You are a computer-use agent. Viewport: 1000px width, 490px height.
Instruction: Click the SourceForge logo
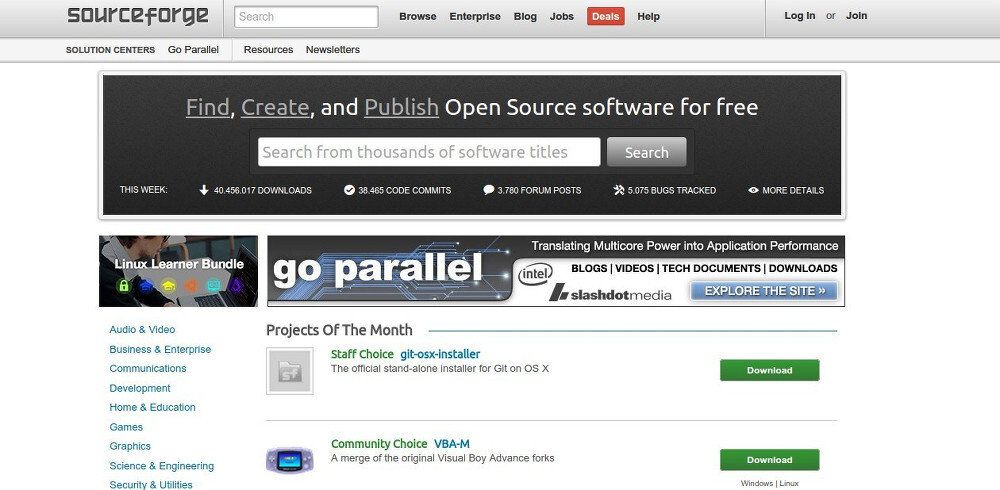(138, 16)
